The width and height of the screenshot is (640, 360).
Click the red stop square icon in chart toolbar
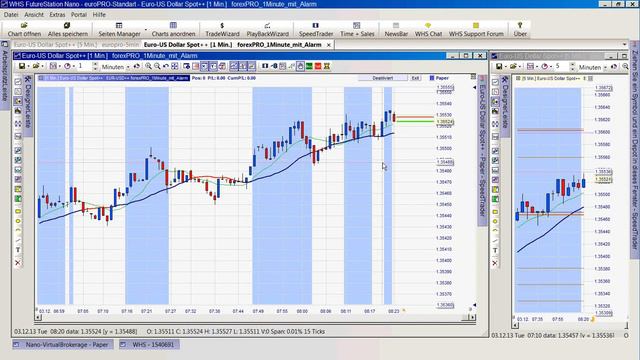[x=318, y=66]
